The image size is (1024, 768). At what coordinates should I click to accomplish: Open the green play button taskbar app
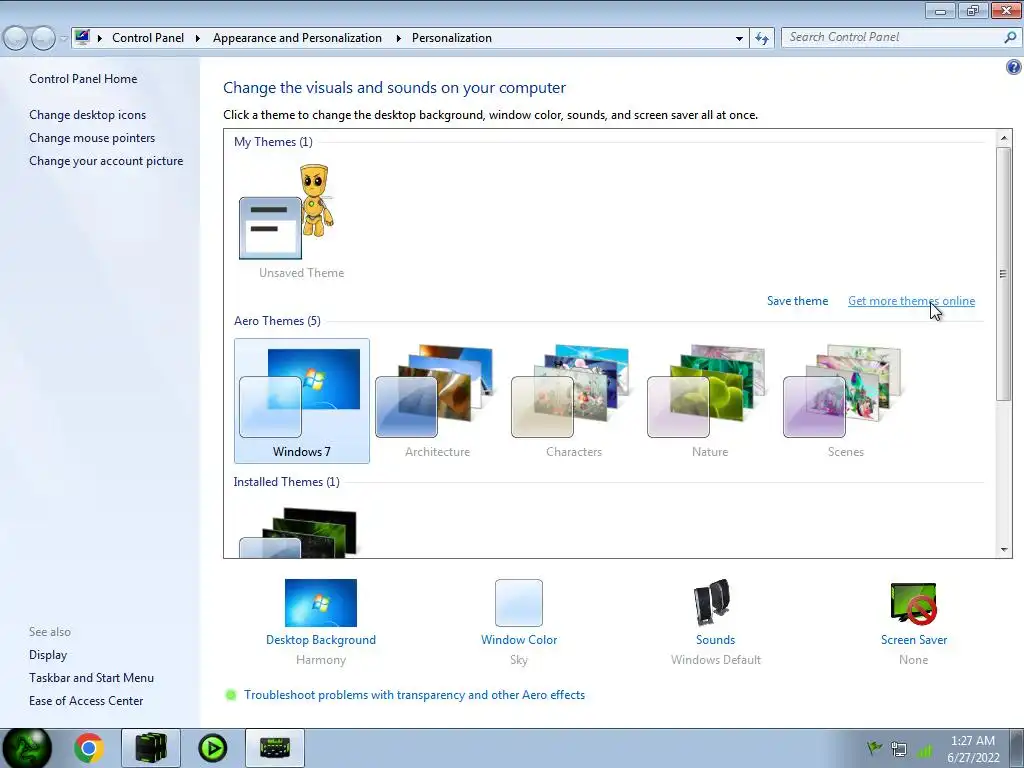[x=213, y=748]
